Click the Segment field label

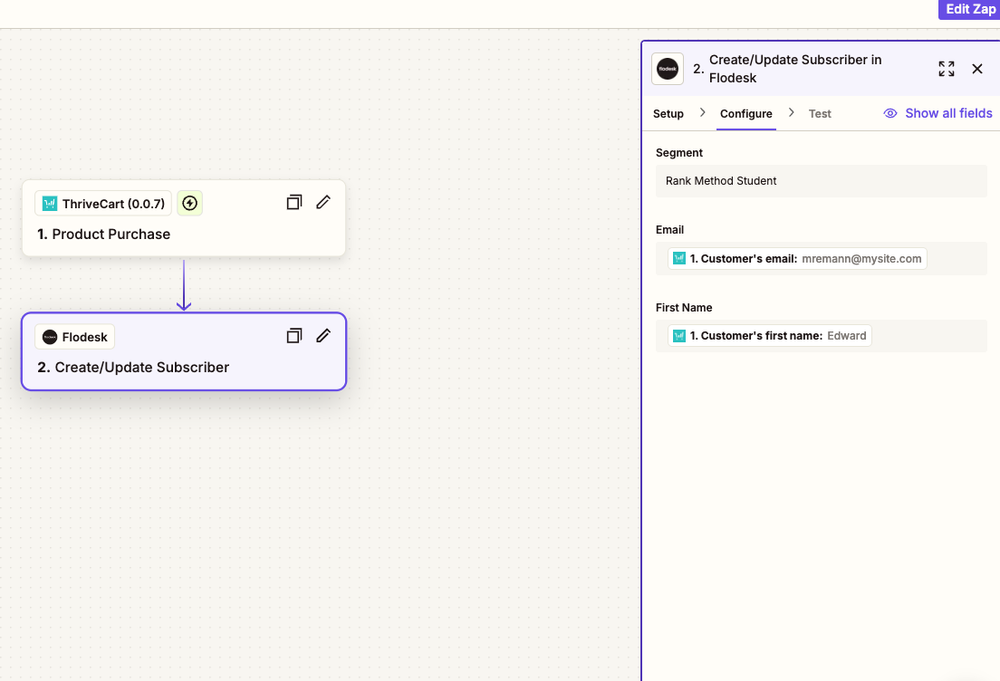(x=679, y=152)
